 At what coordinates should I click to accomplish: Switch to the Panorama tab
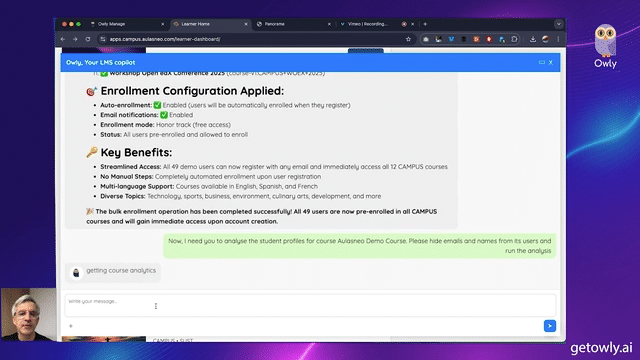coord(293,24)
